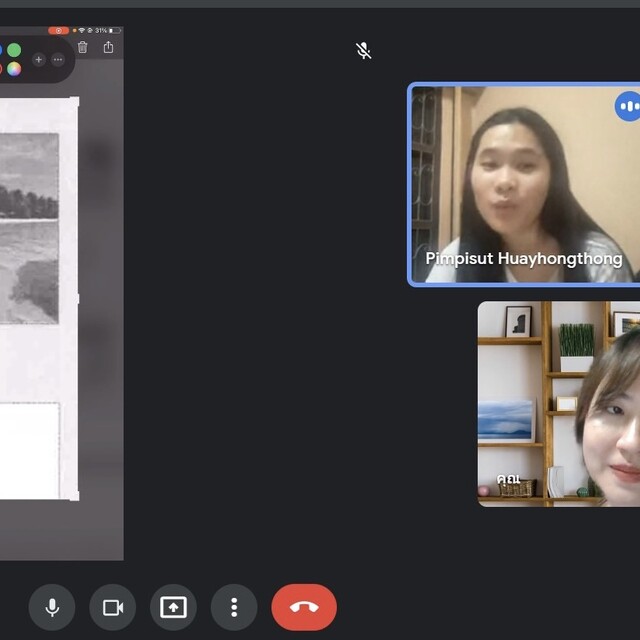Click the present screen icon
This screenshot has height=640, width=640.
[x=173, y=607]
